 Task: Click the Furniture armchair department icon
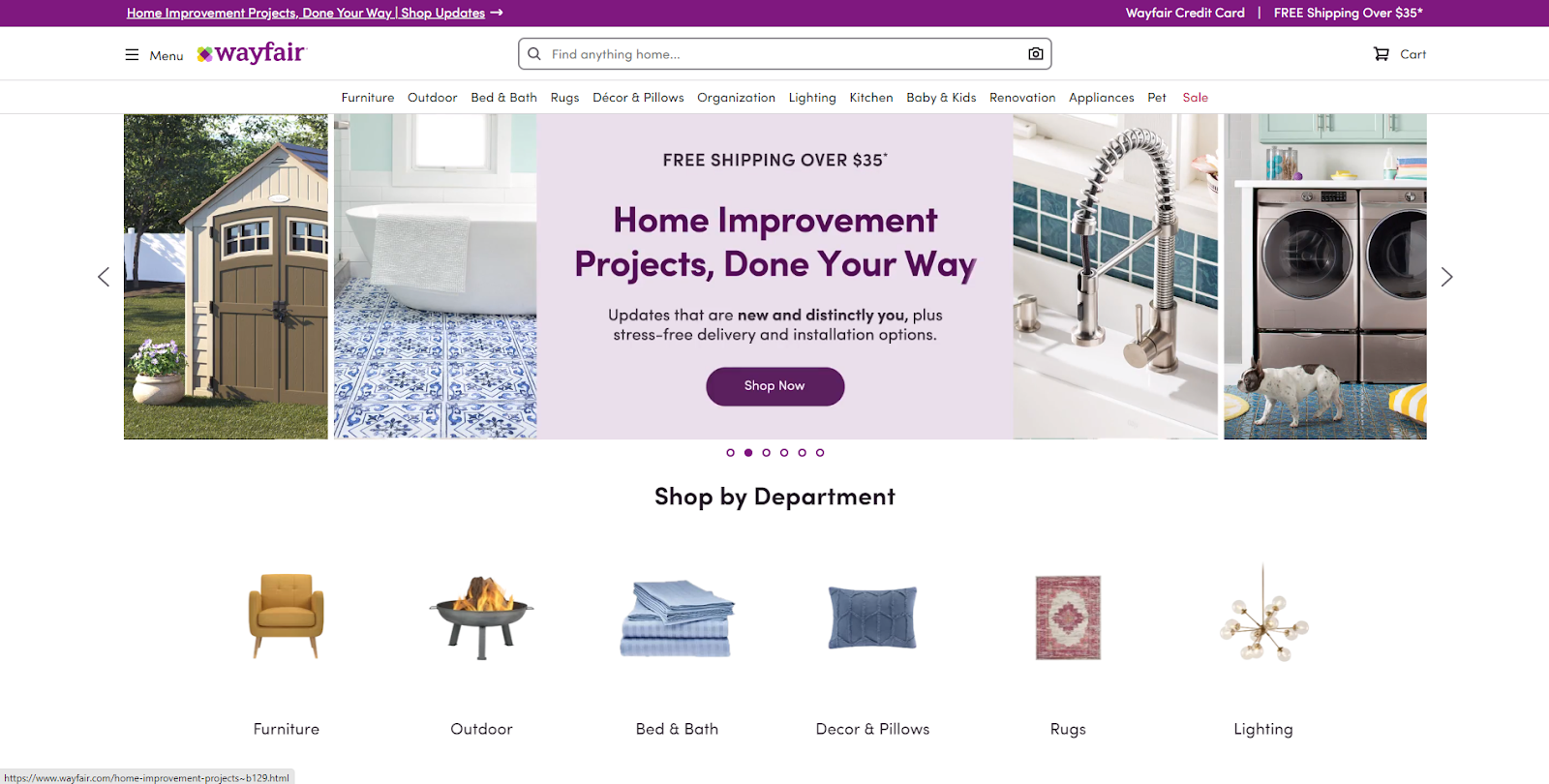287,616
